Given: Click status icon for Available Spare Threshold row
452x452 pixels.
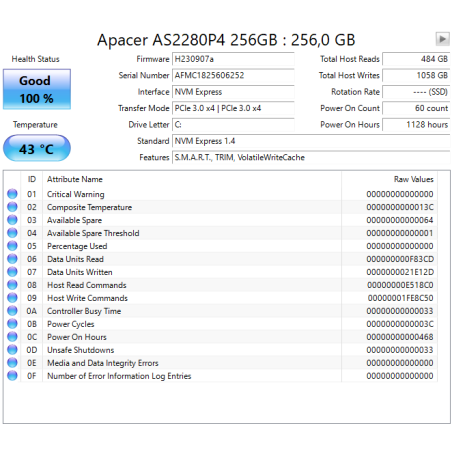Looking at the screenshot, I should (x=12, y=233).
